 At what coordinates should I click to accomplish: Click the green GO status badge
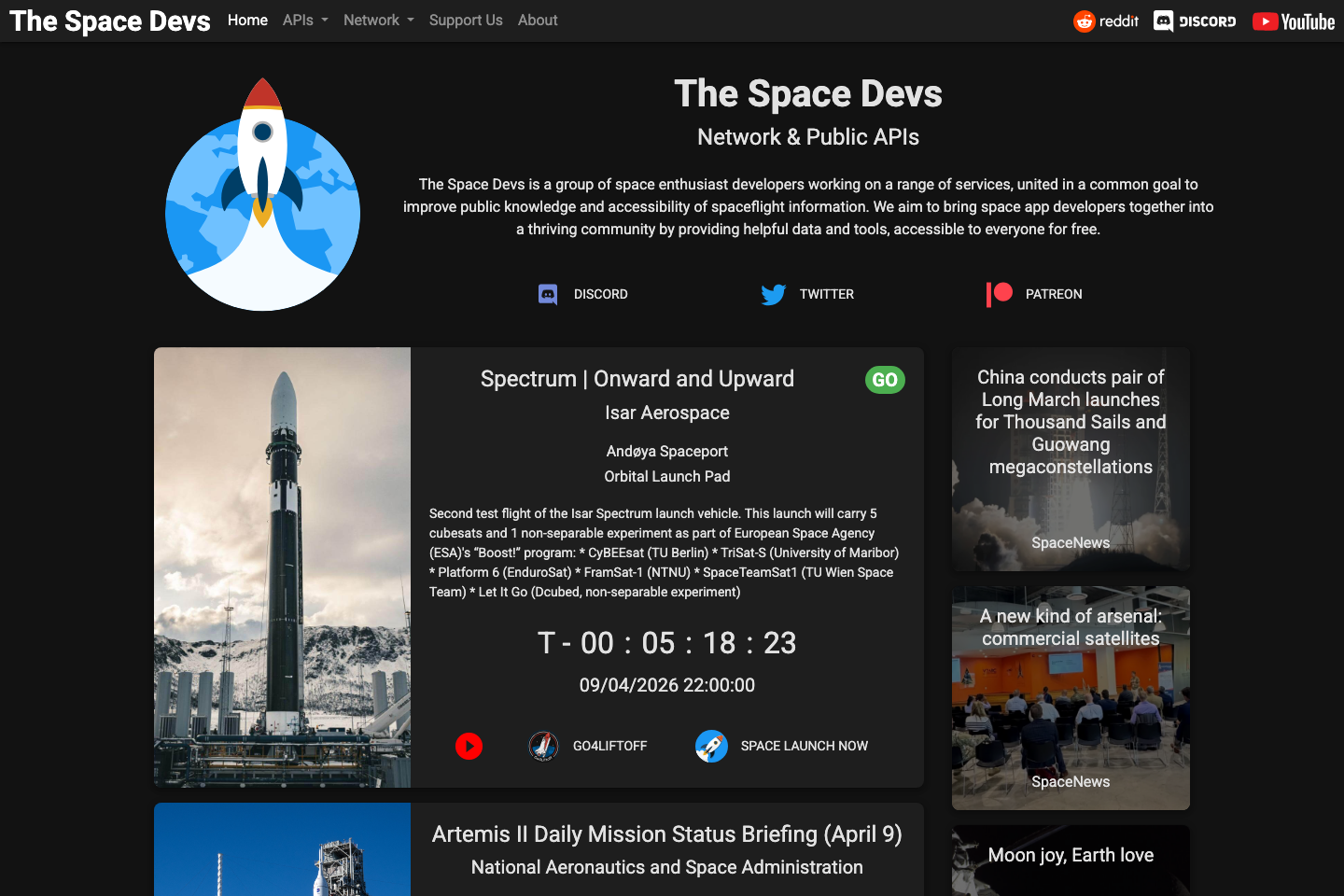pyautogui.click(x=885, y=380)
